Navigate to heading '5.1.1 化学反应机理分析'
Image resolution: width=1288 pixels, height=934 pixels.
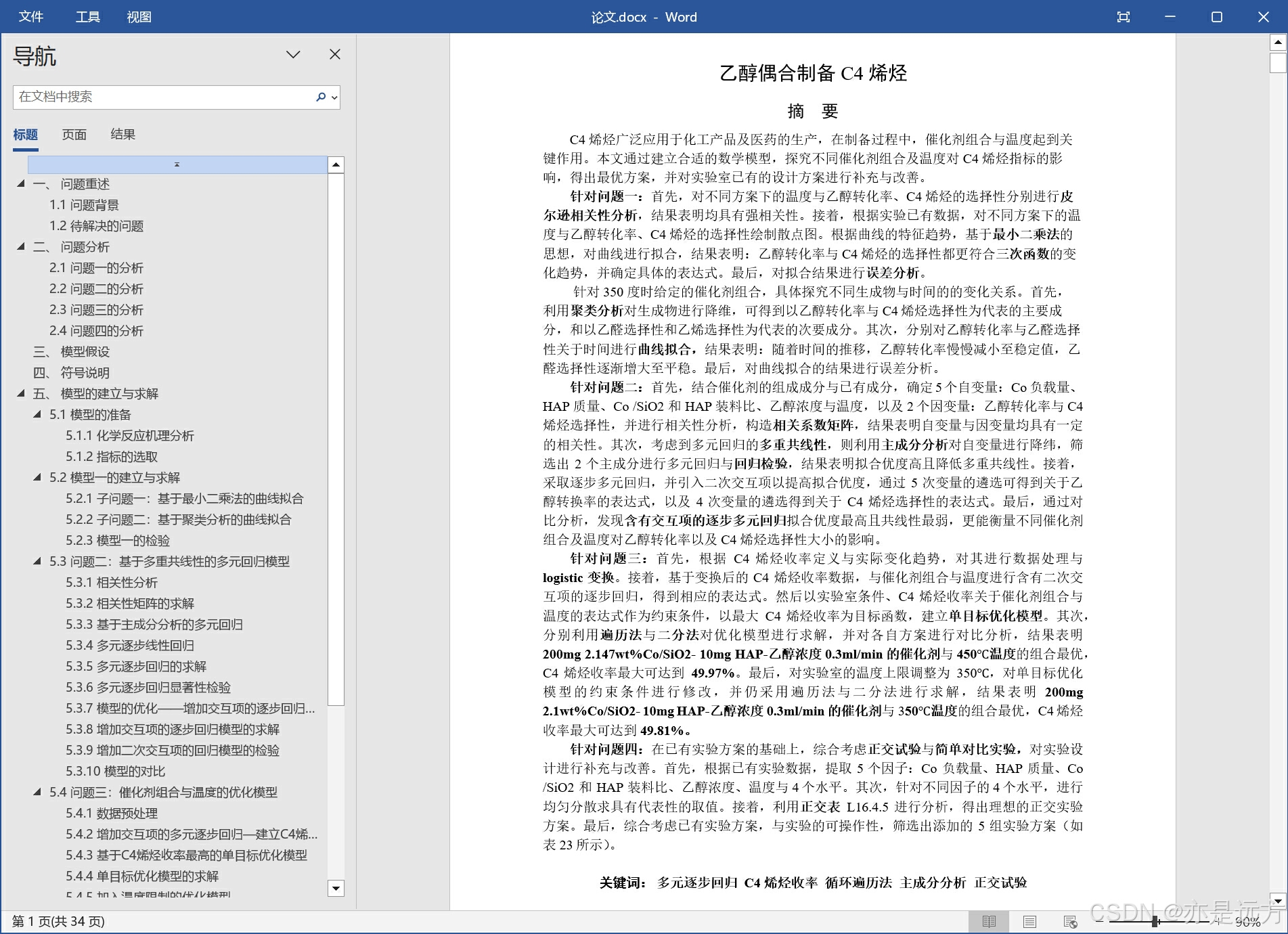pos(130,436)
